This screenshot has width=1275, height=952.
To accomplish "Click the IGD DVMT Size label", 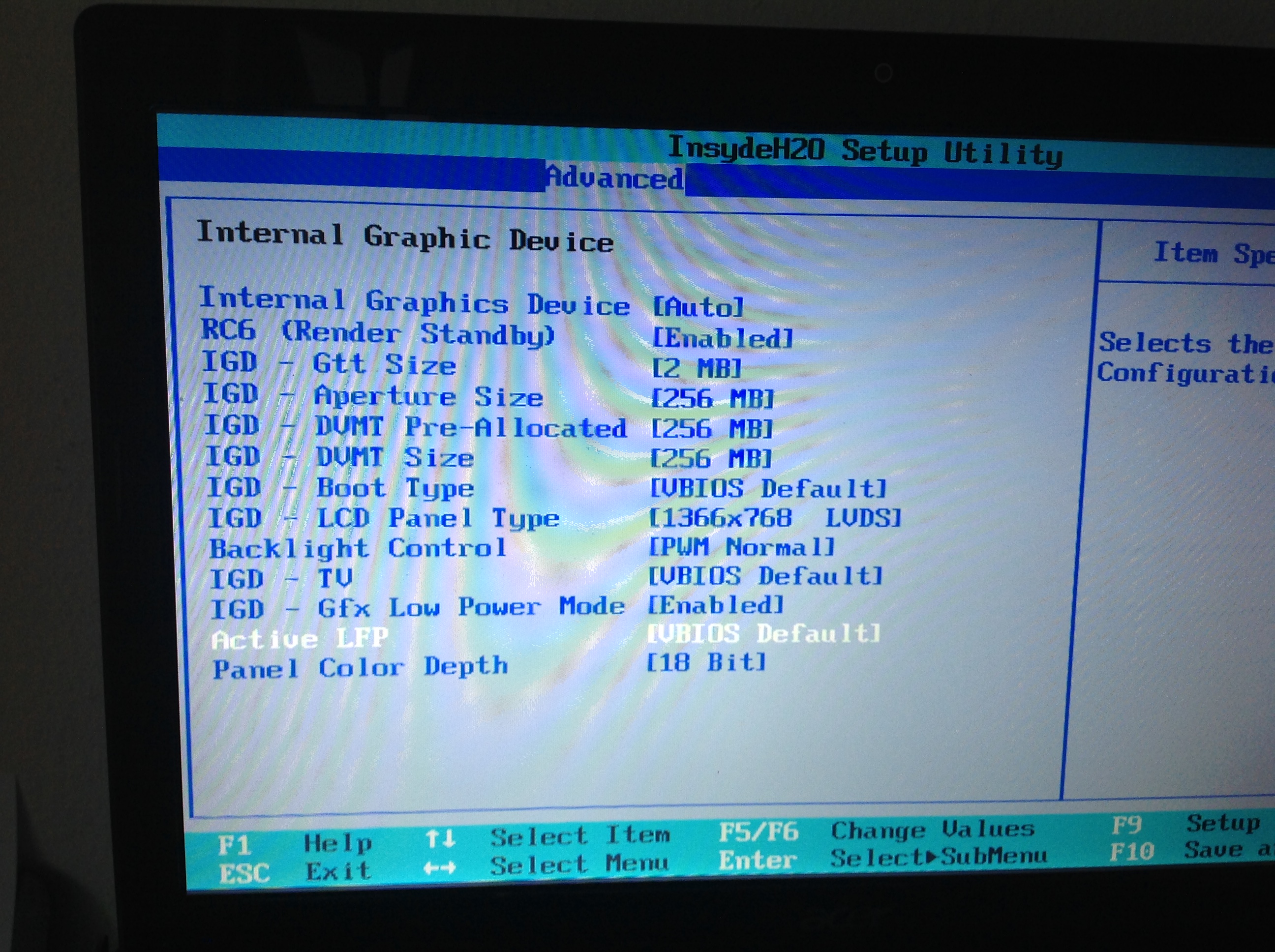I will 340,457.
